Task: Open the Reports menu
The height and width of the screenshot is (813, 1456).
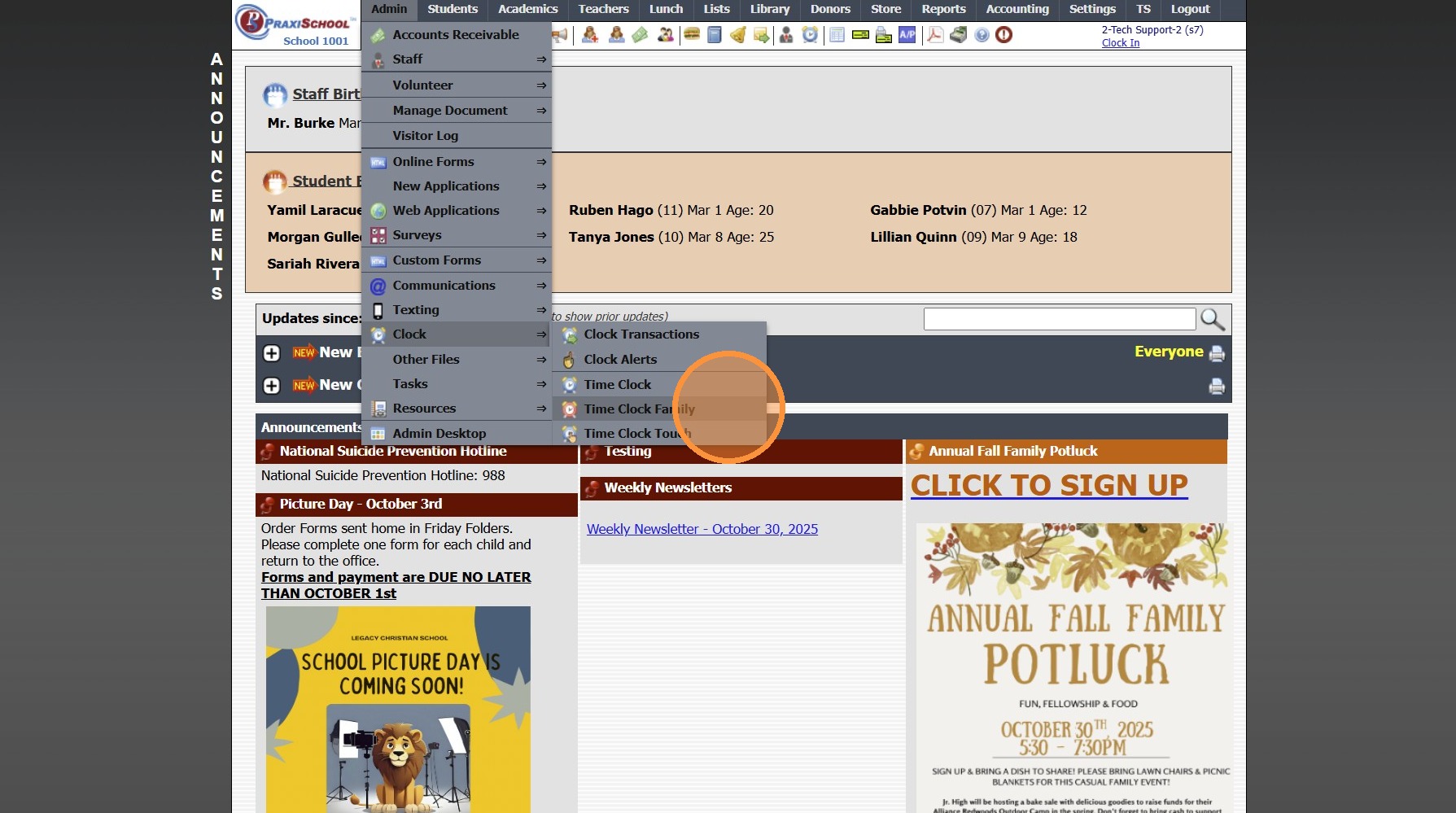Action: (x=944, y=9)
